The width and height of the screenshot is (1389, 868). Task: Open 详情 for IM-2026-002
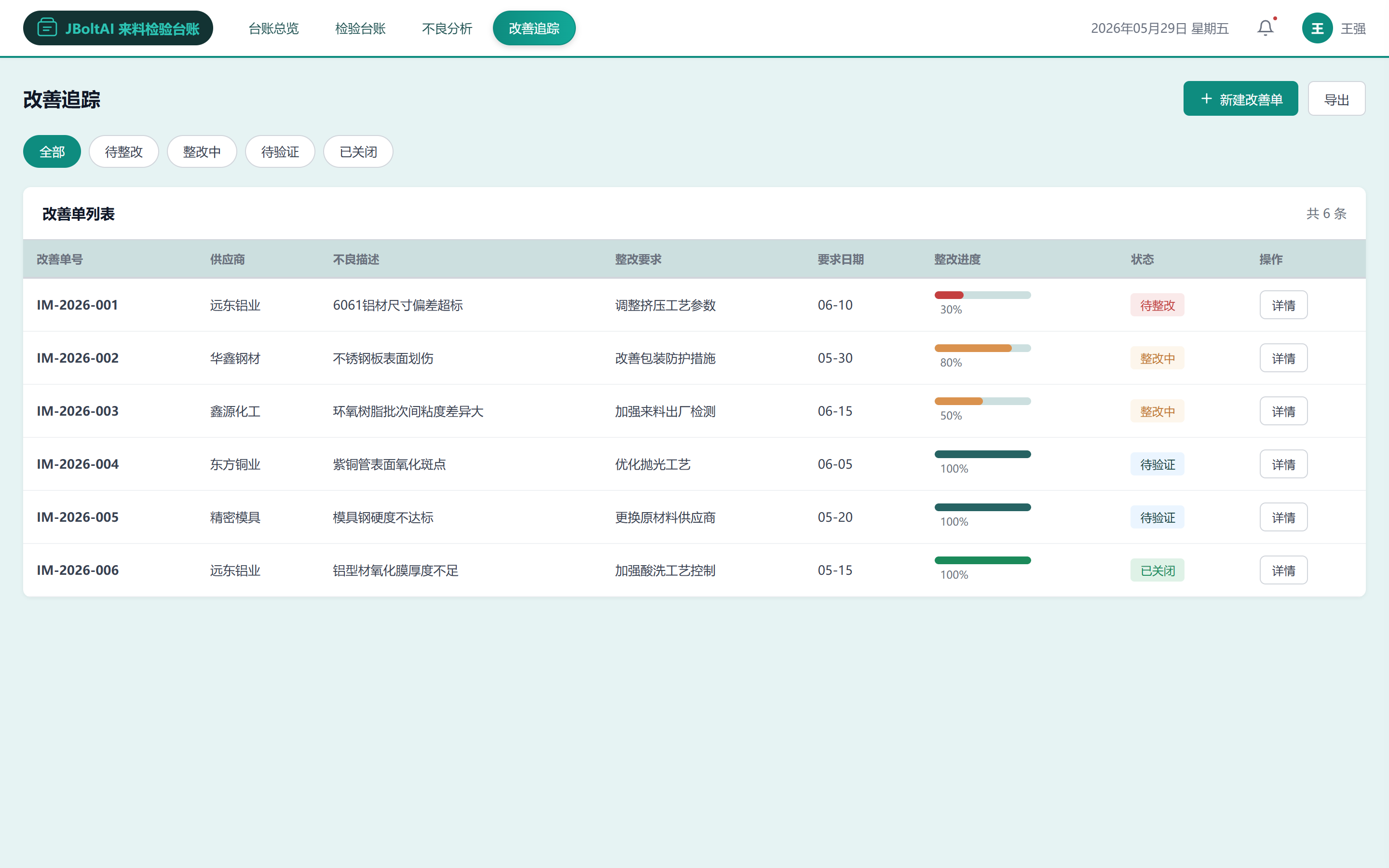1283,358
